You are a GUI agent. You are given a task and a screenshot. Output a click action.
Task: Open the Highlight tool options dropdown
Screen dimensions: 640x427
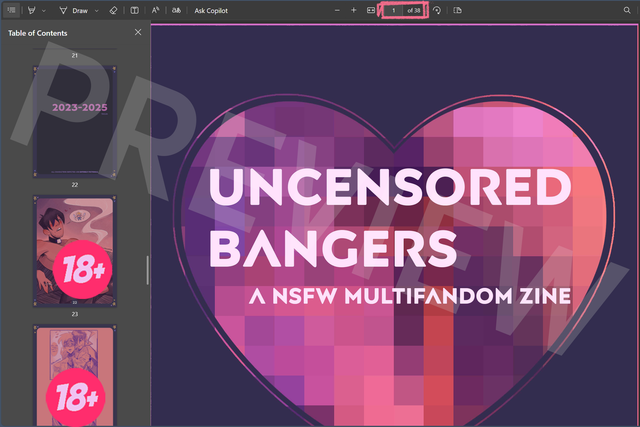46,10
